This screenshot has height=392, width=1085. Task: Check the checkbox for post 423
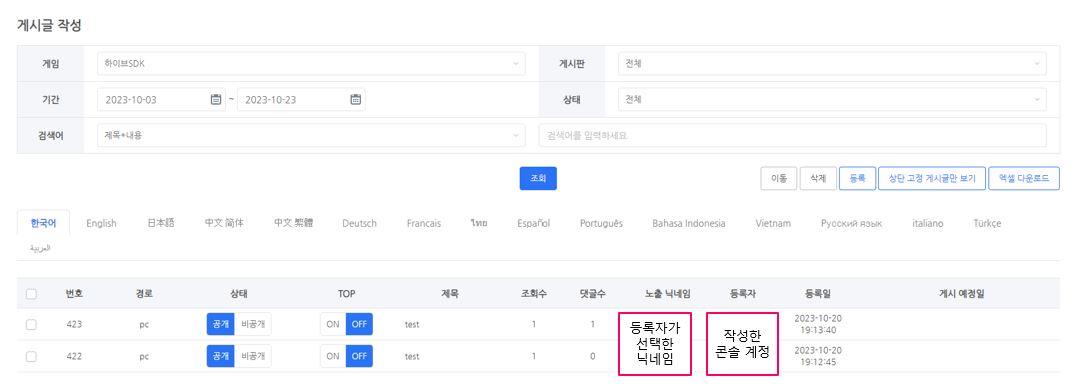(x=31, y=324)
